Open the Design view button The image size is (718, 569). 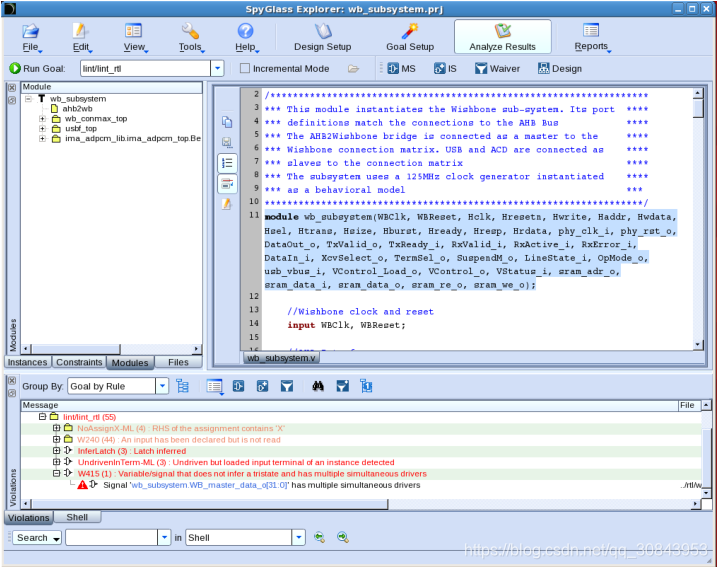click(560, 69)
